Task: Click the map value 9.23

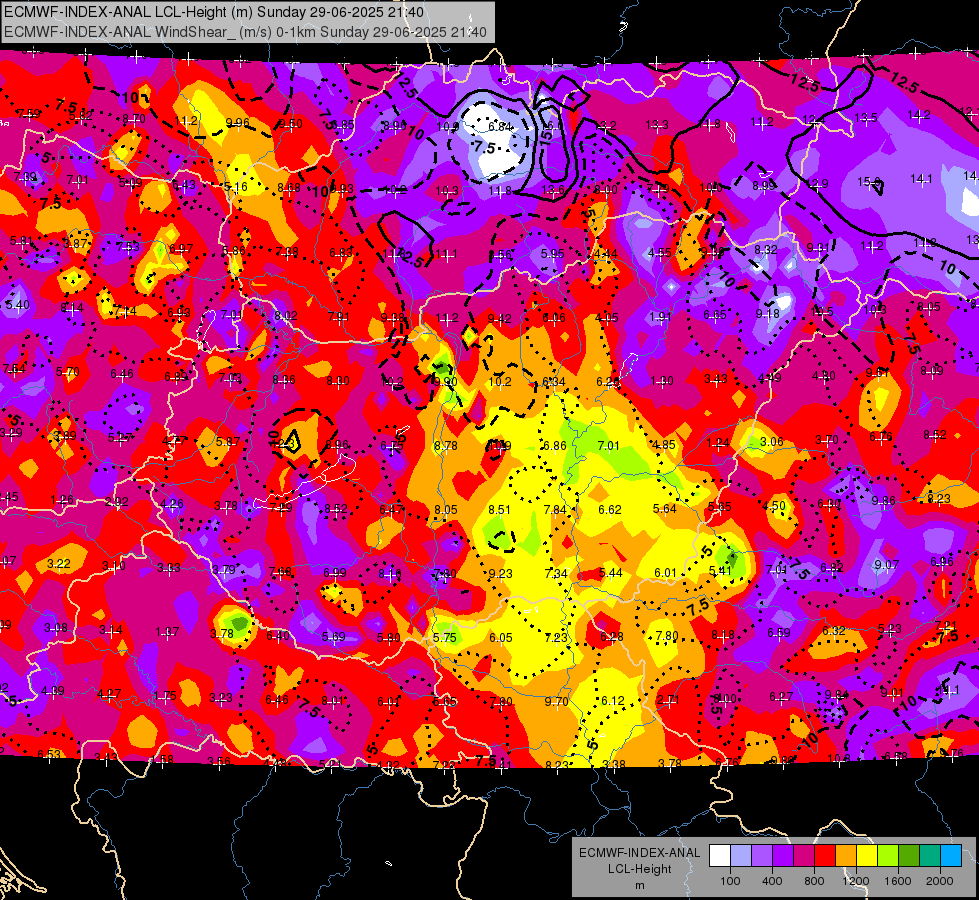Action: [500, 573]
